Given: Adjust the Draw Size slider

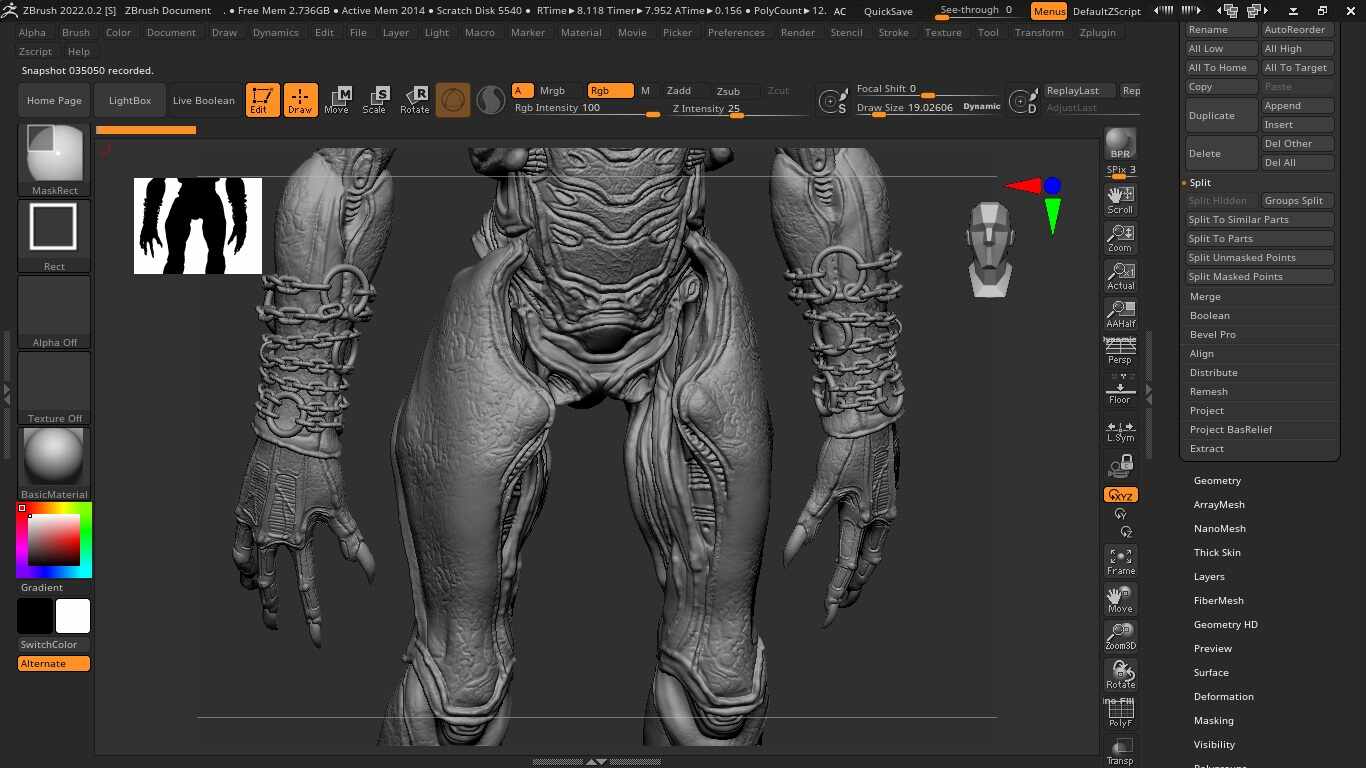Looking at the screenshot, I should coord(927,107).
